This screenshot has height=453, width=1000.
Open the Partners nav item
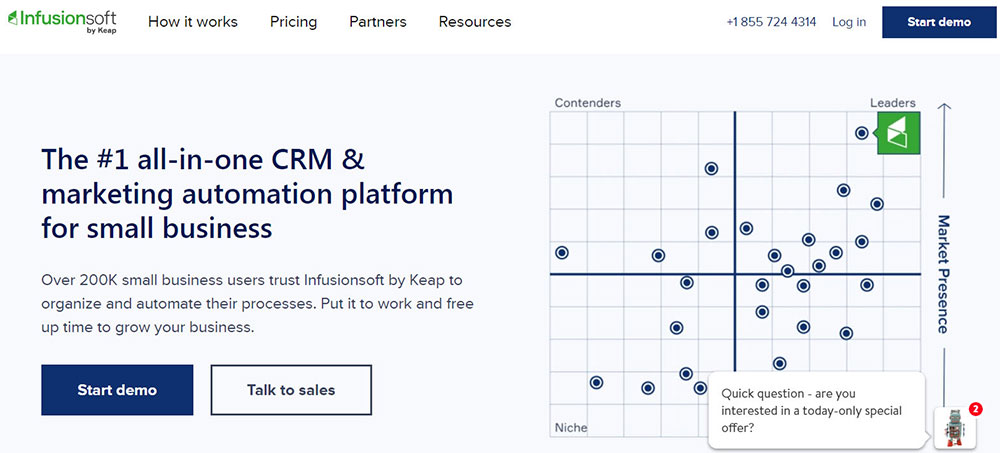point(378,22)
